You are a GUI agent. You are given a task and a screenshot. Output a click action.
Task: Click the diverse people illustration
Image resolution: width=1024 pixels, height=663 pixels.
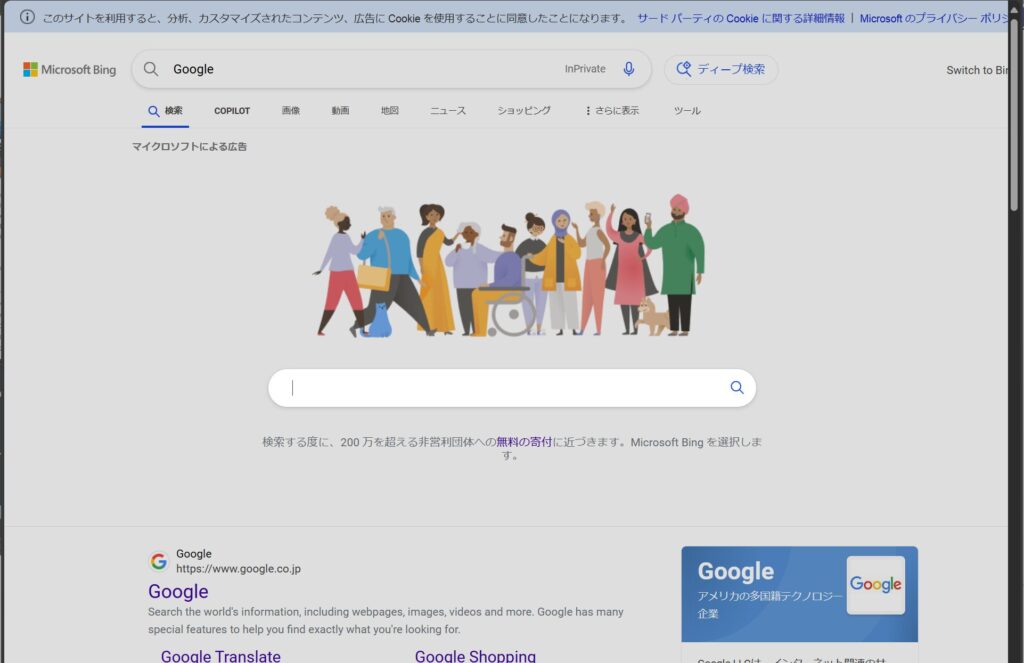511,265
